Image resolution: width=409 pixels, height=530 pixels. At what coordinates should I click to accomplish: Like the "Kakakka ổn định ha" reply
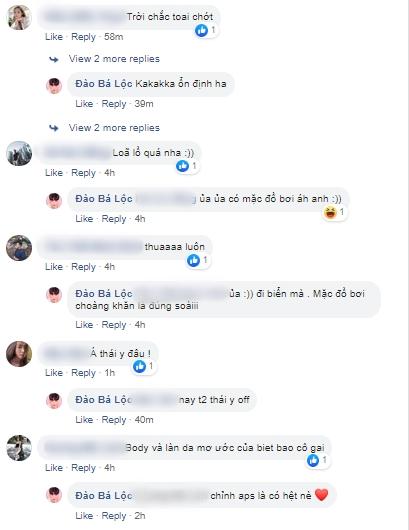(x=84, y=104)
